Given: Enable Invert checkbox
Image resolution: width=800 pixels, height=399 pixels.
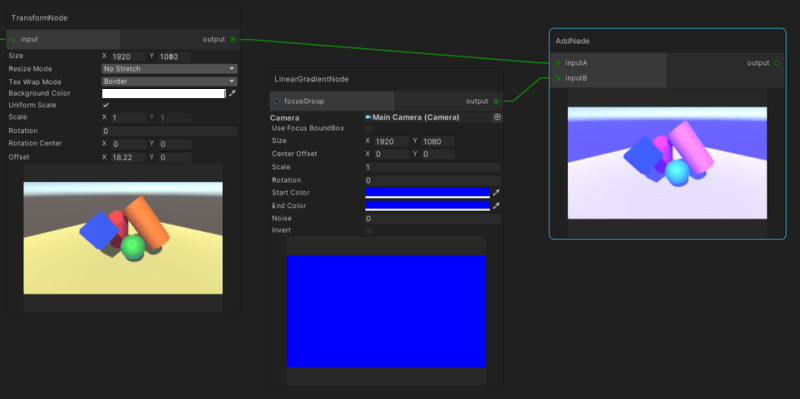Looking at the screenshot, I should pyautogui.click(x=369, y=231).
